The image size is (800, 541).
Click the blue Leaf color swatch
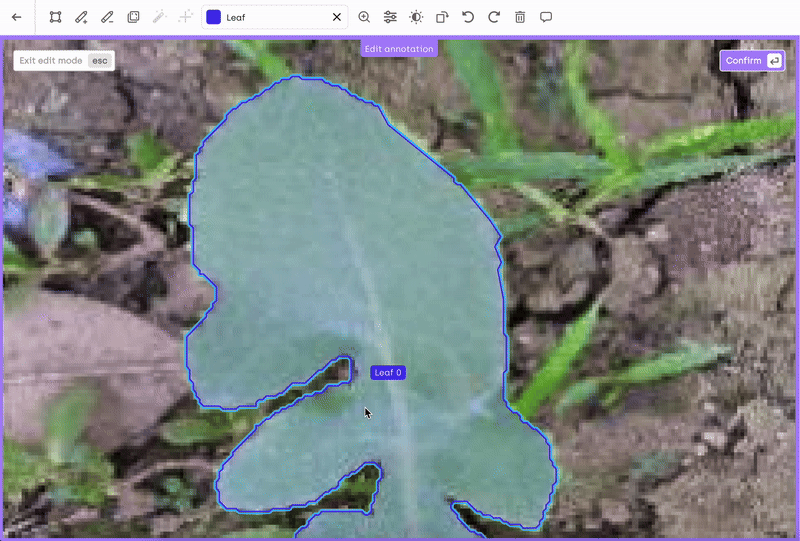pos(214,17)
